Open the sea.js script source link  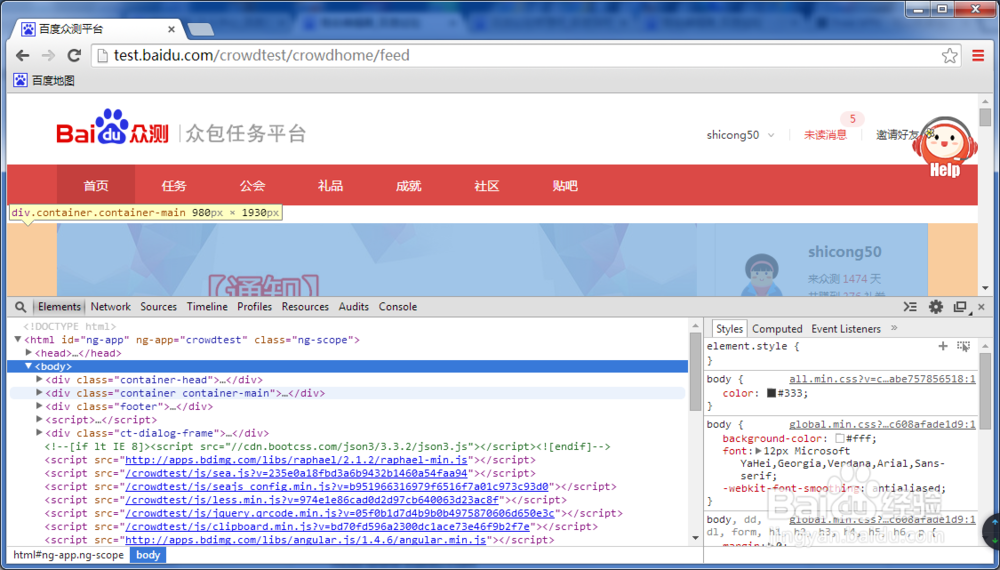coord(297,473)
